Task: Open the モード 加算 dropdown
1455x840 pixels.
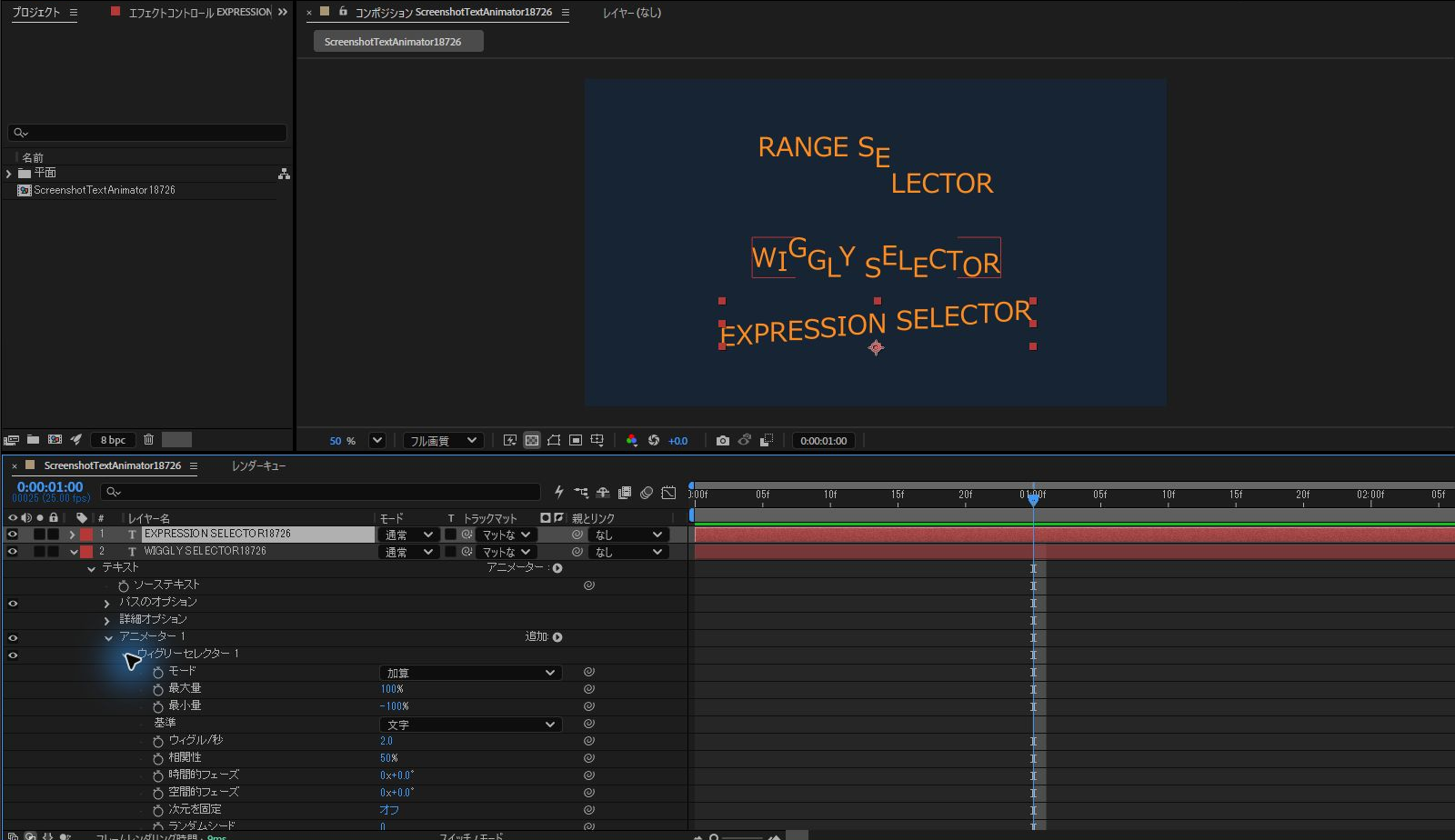Action: pyautogui.click(x=470, y=673)
